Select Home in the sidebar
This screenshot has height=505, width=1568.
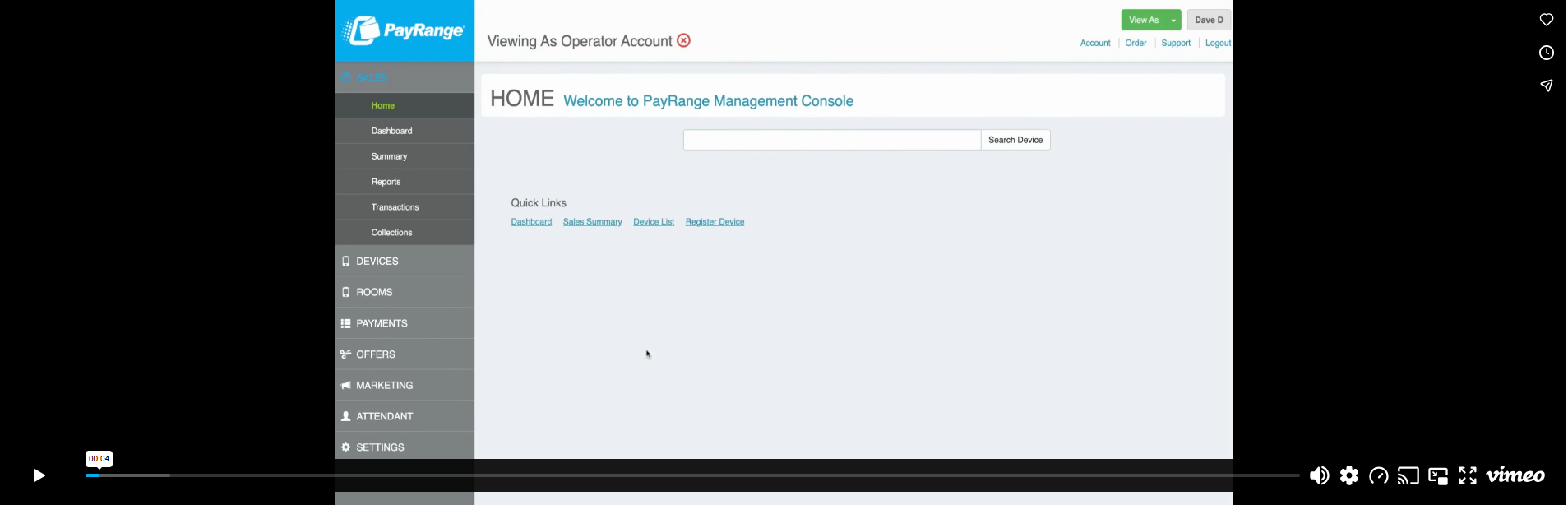[x=405, y=105]
